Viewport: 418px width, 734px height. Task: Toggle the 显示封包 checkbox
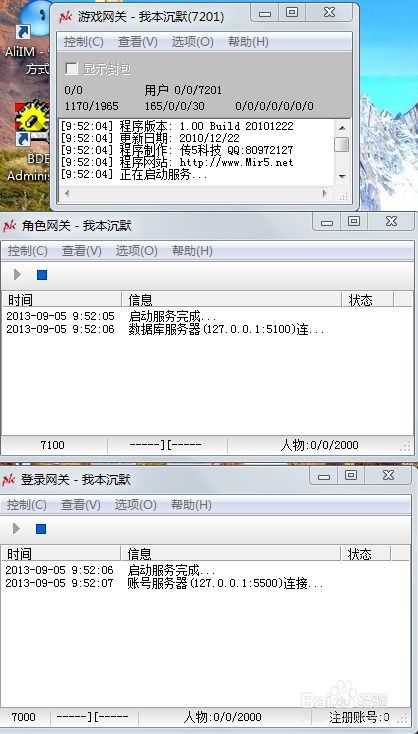point(72,69)
